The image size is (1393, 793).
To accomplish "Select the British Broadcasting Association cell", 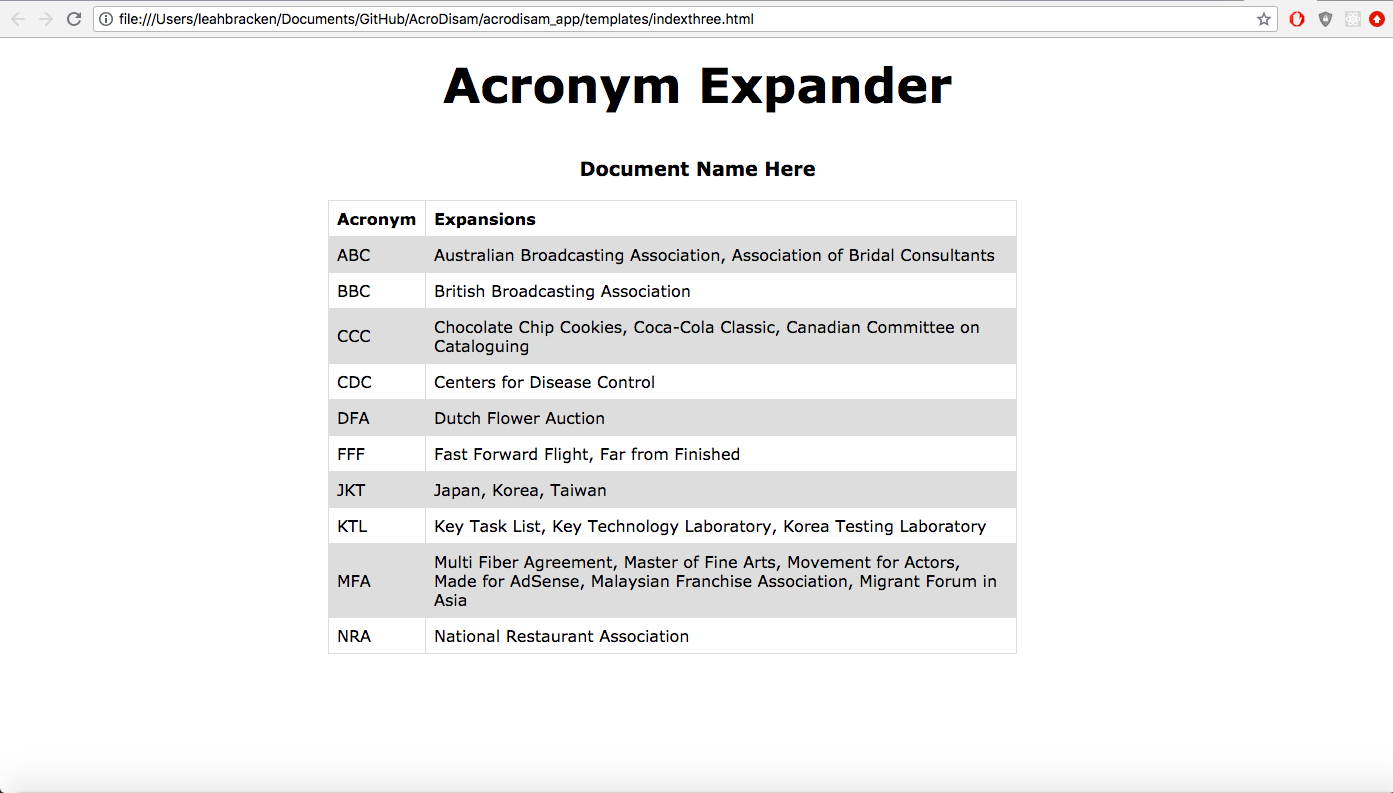I will pos(562,291).
